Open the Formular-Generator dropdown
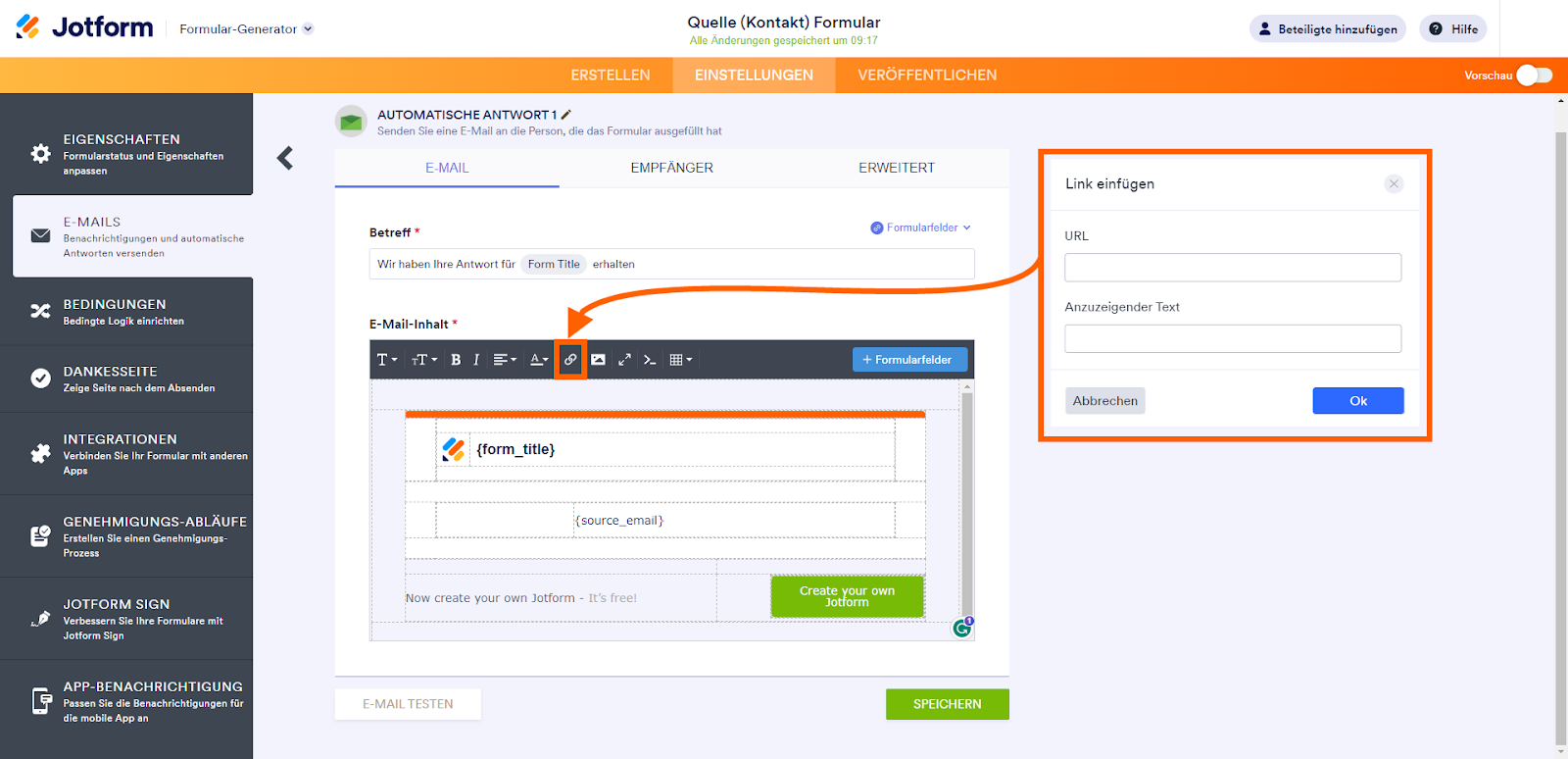The image size is (1568, 759). coord(246,29)
